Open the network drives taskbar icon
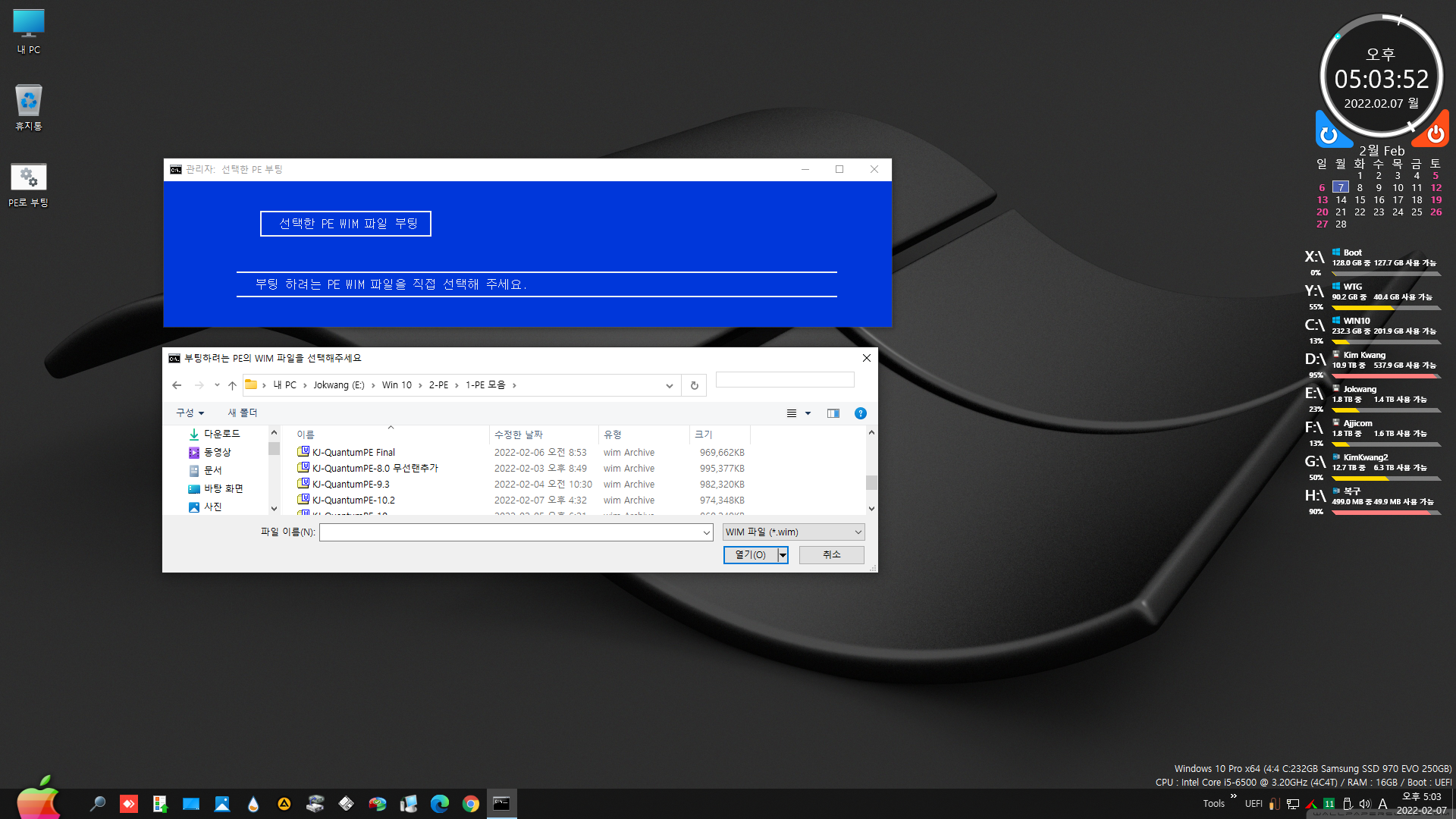The image size is (1456, 819). coord(315,804)
